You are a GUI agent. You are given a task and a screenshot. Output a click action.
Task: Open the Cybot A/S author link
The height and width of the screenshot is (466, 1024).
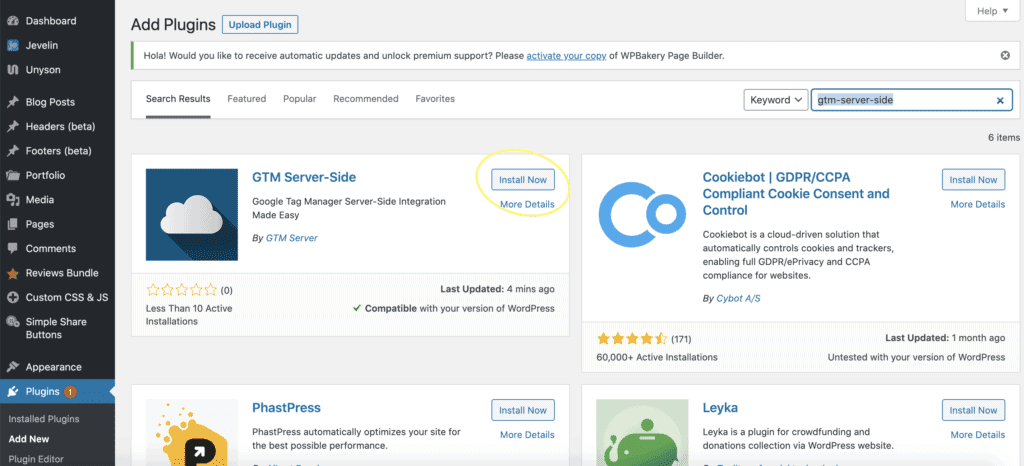739,298
